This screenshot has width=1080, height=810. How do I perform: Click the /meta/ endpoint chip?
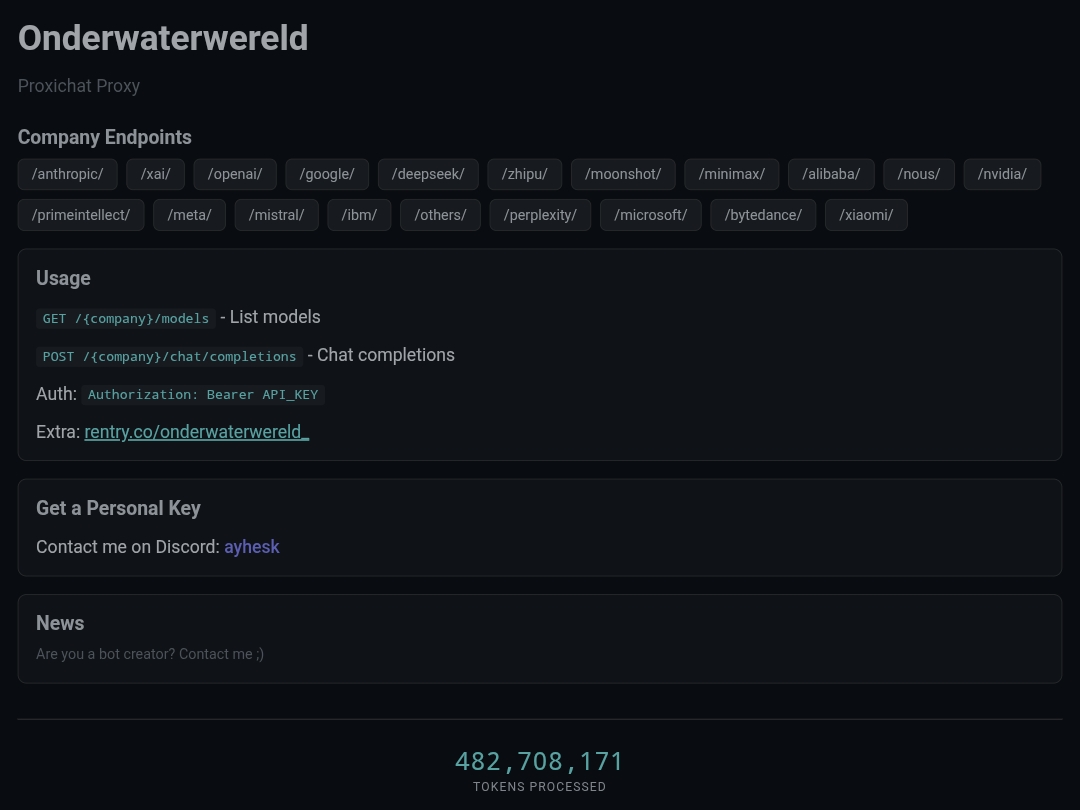(189, 215)
